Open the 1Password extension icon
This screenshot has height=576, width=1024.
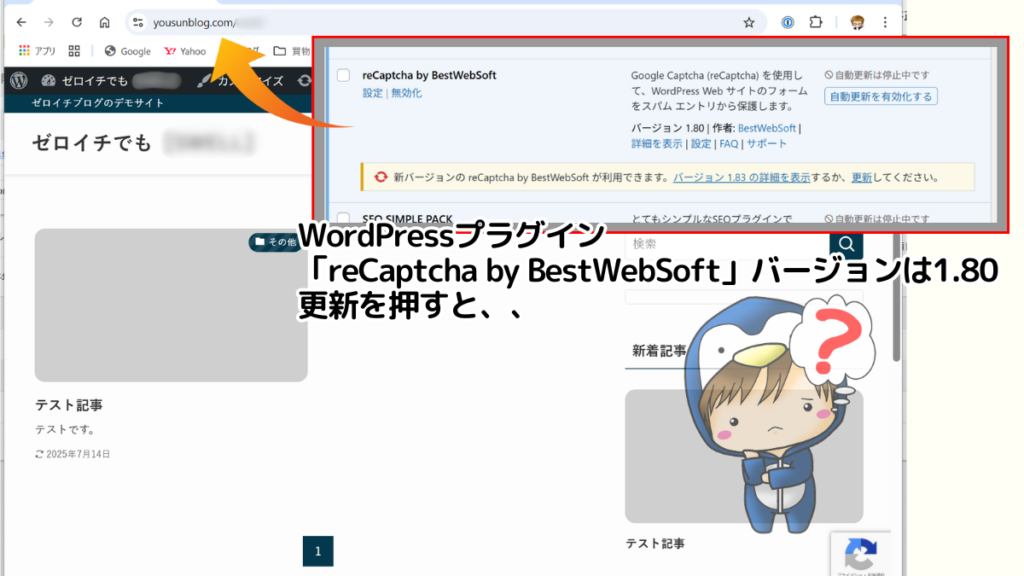click(x=788, y=22)
